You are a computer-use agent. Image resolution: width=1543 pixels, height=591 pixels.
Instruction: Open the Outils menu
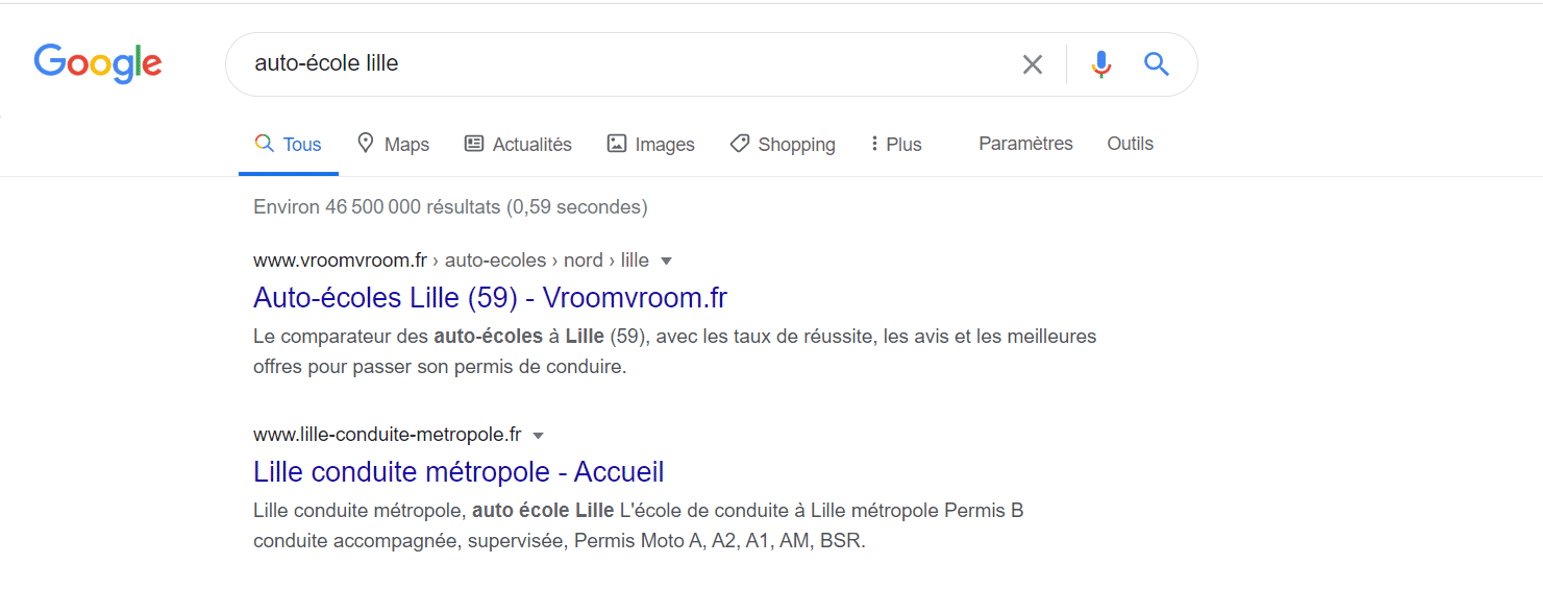tap(1130, 143)
